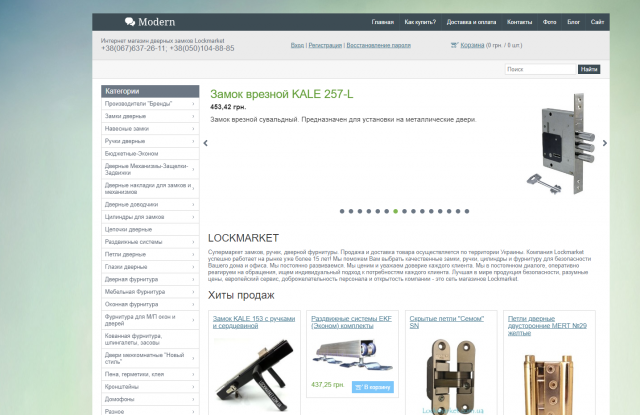
Task: Click the Modern logo speech-bubble icon
Action: (x=130, y=22)
